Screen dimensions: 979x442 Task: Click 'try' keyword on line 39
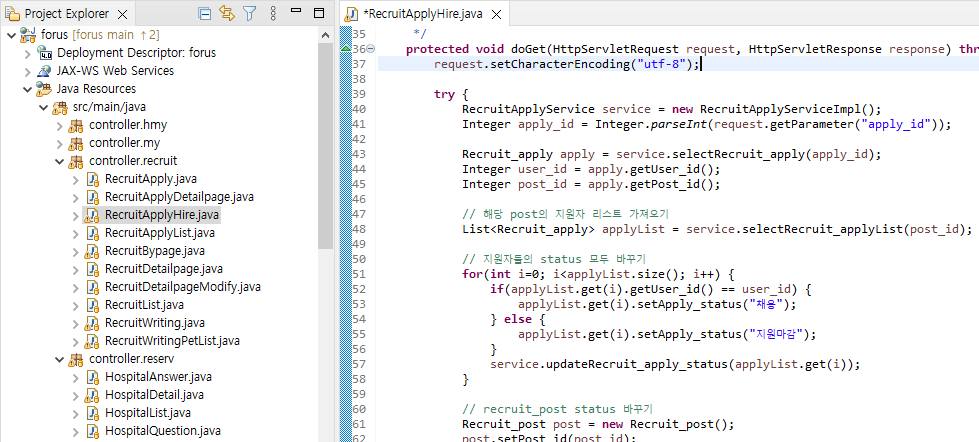click(445, 94)
